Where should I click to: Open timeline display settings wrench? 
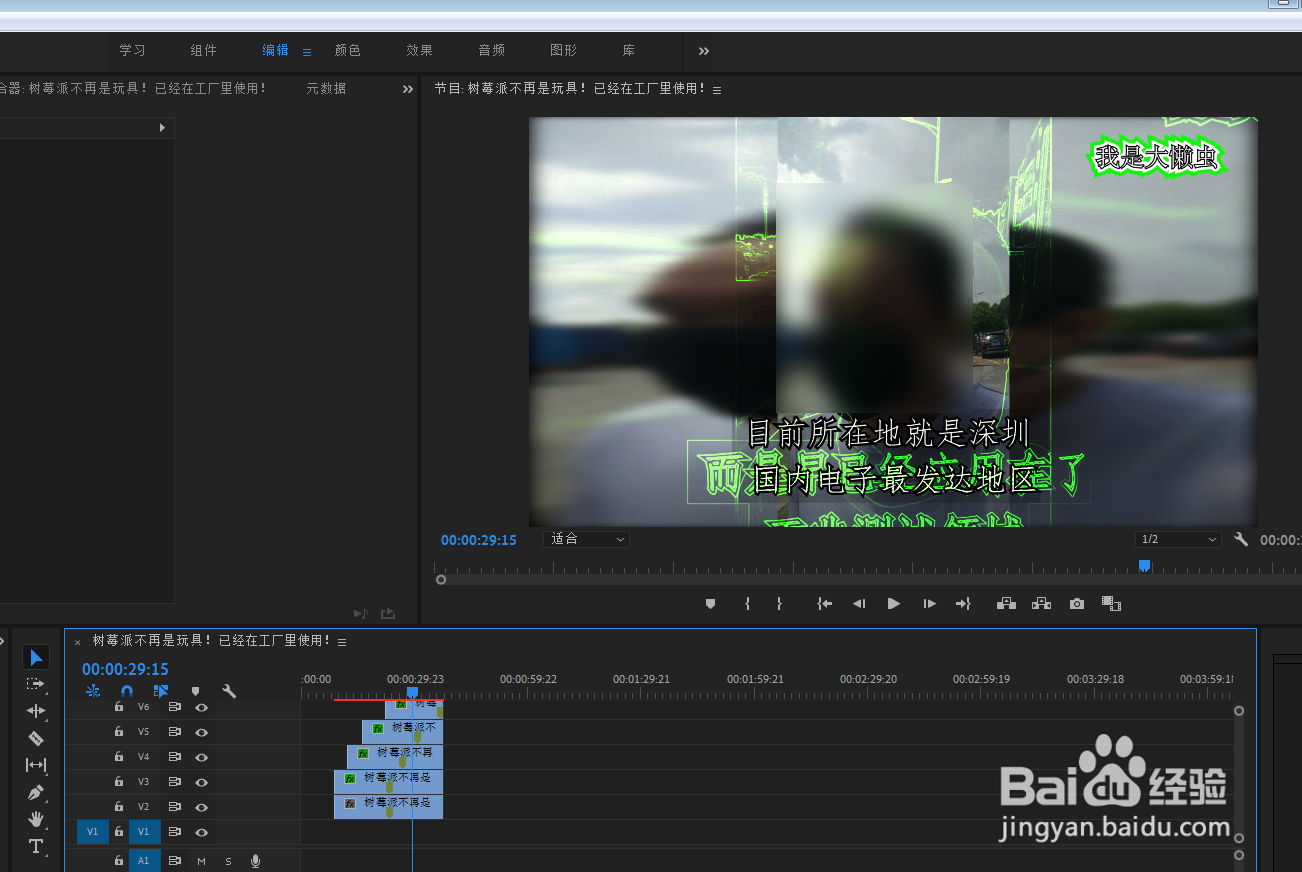point(229,691)
